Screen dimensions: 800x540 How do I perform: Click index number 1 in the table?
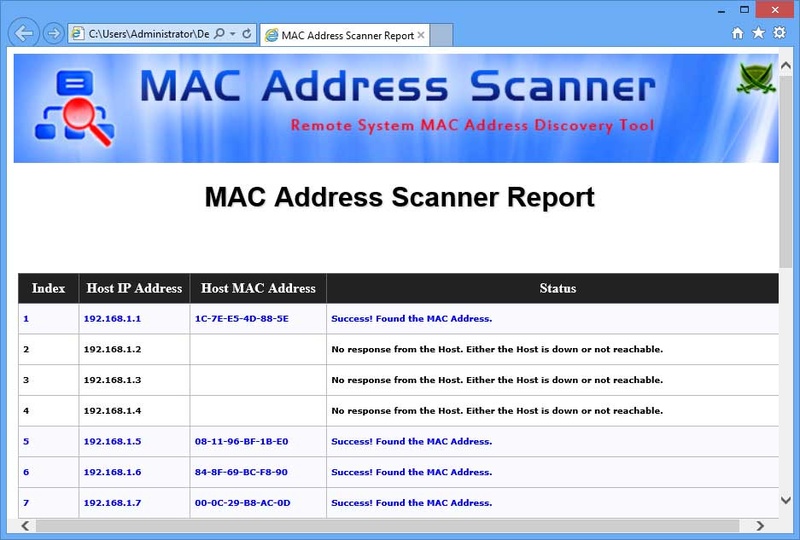click(x=26, y=318)
